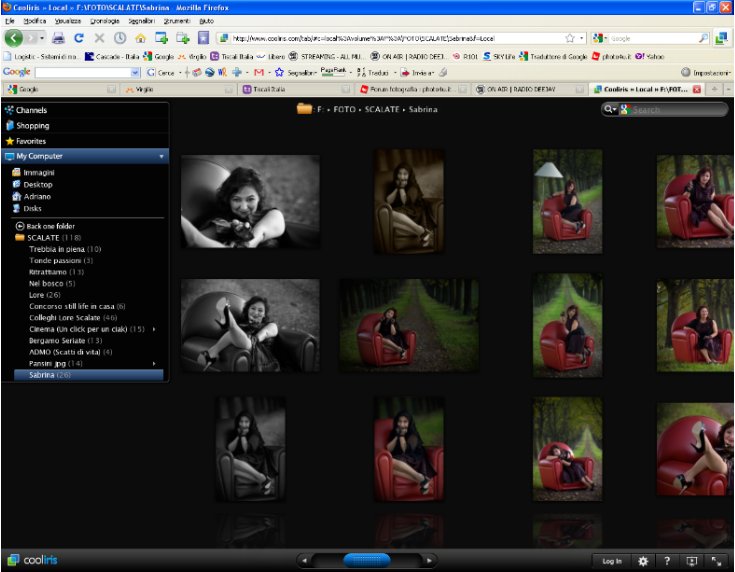The height and width of the screenshot is (572, 735).
Task: Switch to the Forum fotografia browser tab
Action: pyautogui.click(x=412, y=89)
